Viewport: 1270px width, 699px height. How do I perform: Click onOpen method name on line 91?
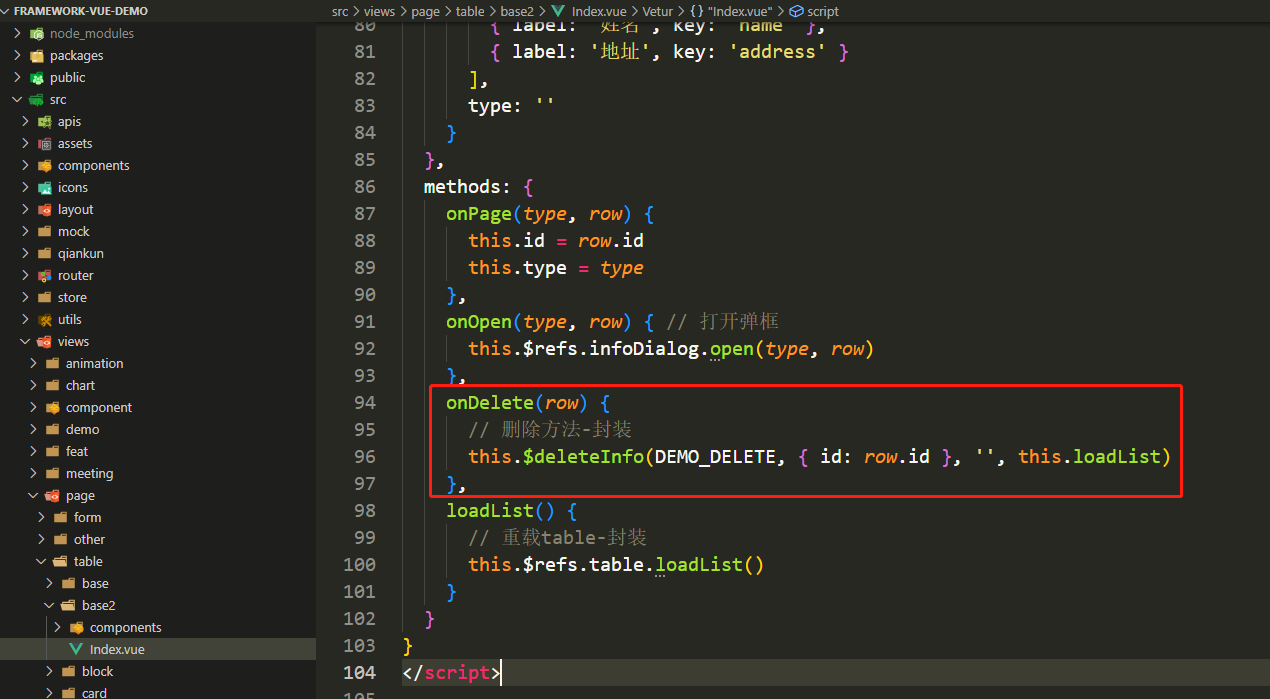tap(479, 321)
